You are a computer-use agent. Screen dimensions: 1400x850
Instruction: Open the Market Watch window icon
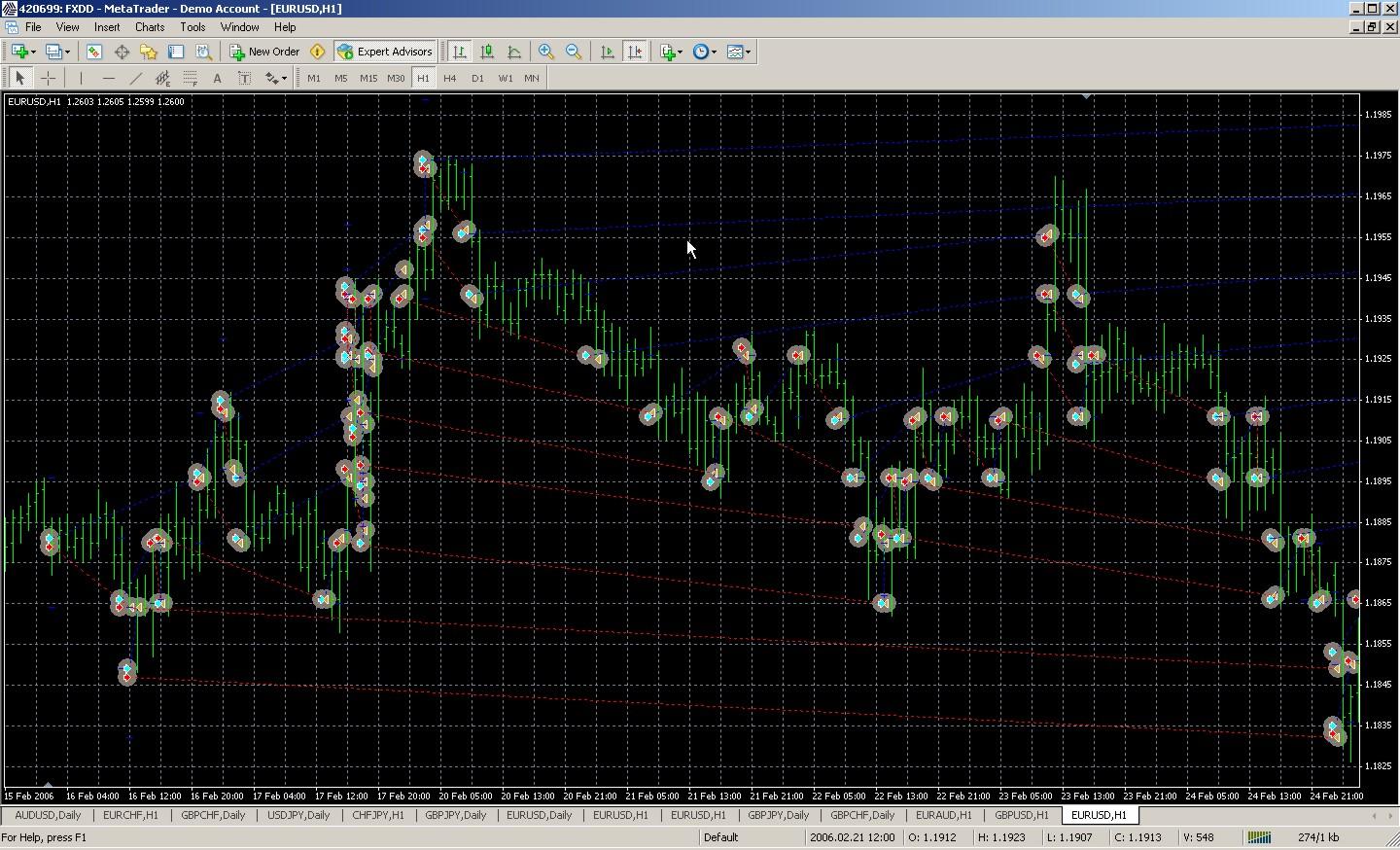(94, 52)
